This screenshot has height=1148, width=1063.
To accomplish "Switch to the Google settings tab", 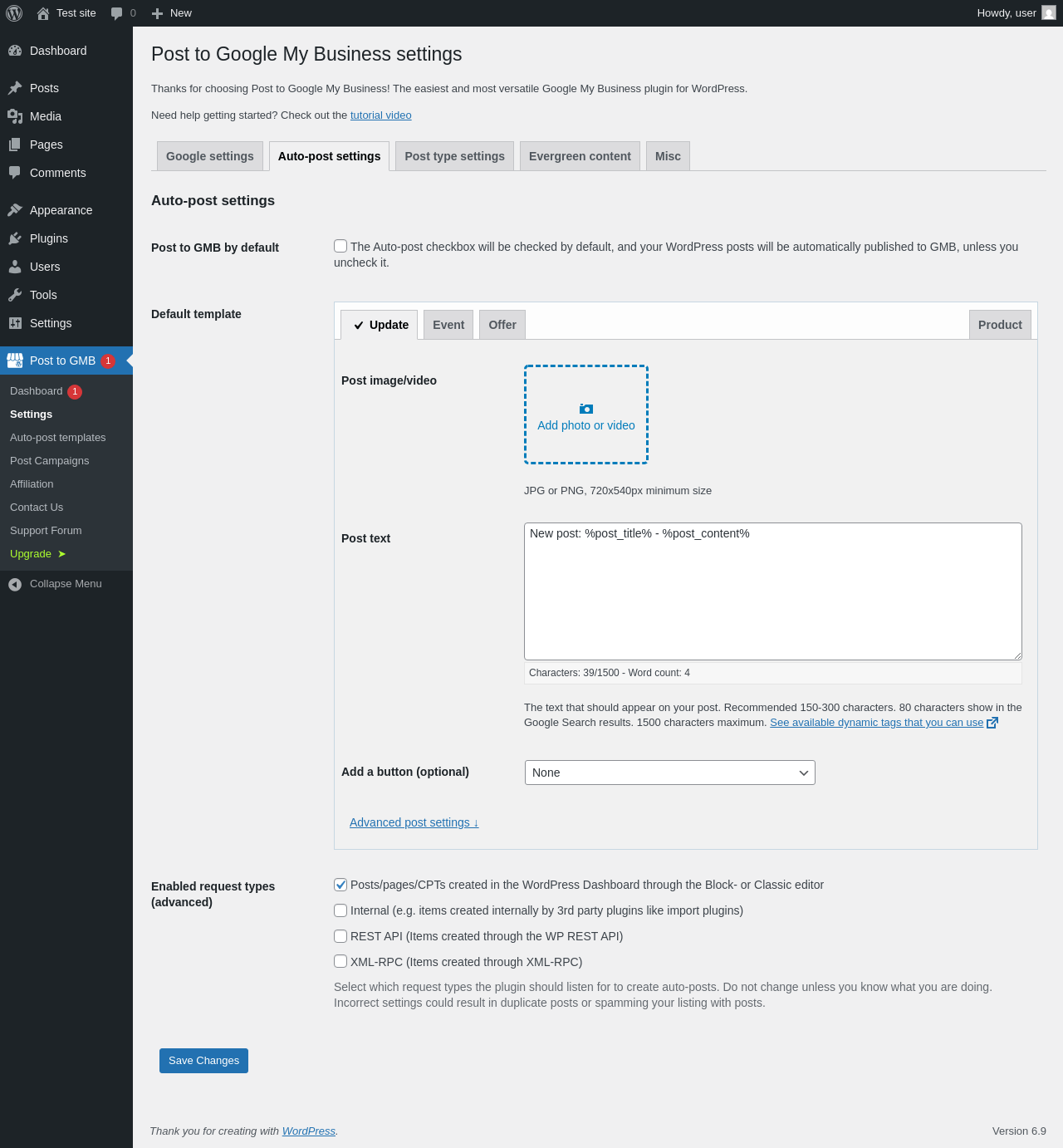I will [210, 156].
